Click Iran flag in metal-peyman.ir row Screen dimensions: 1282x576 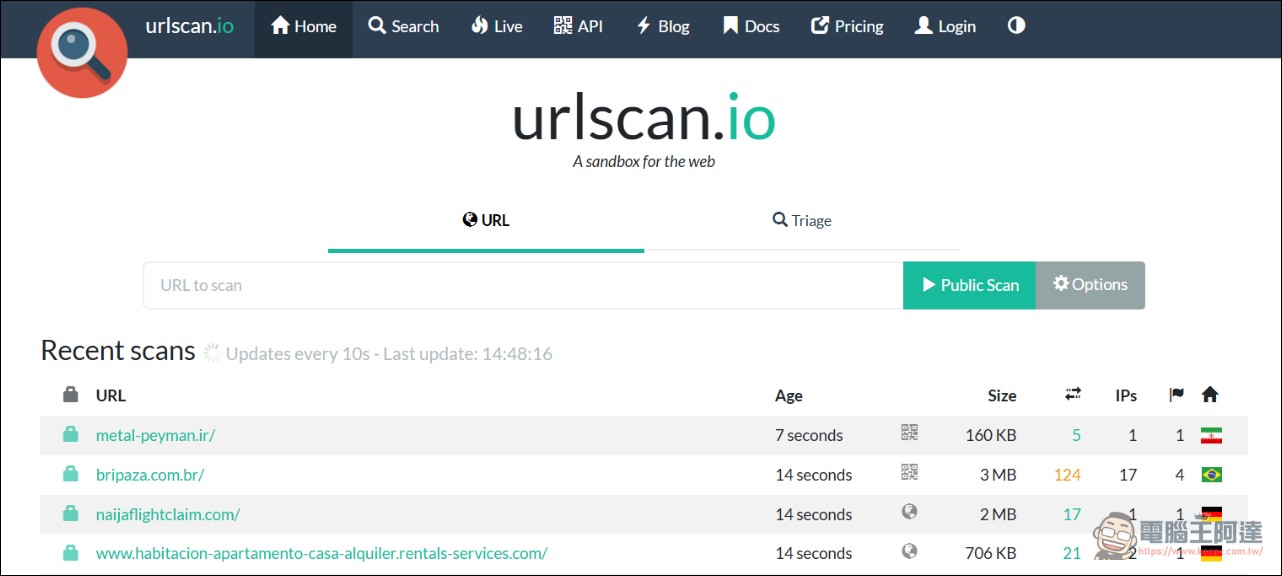tap(1211, 435)
